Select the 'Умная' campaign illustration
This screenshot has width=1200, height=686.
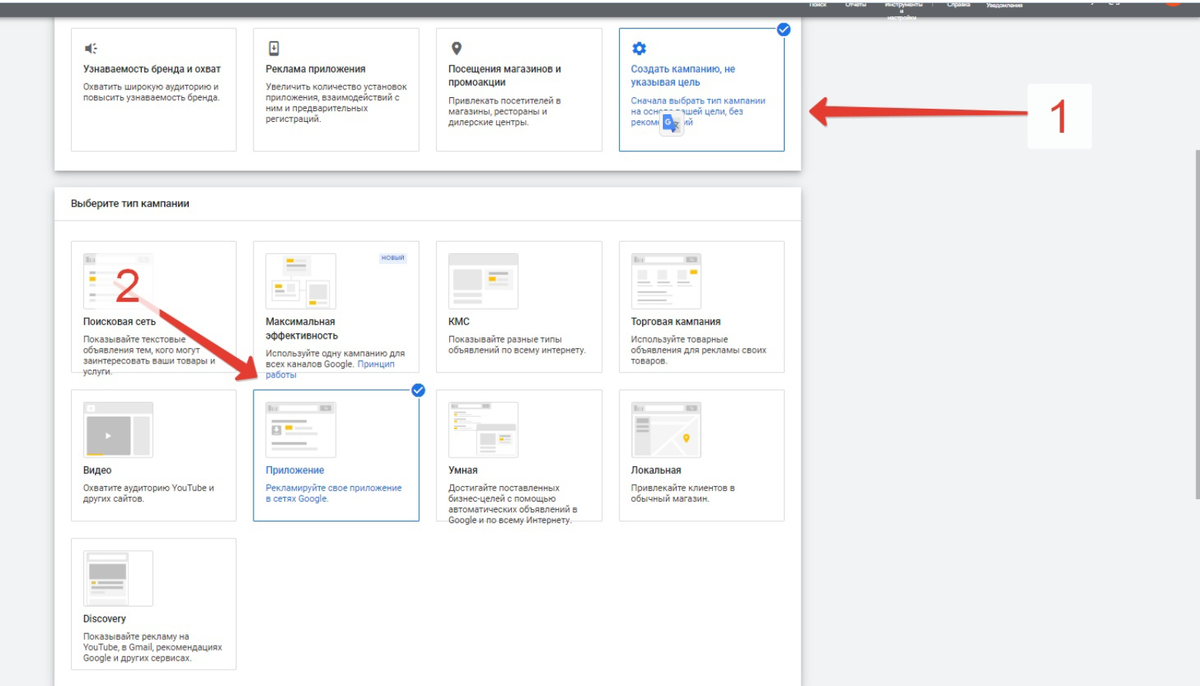coord(483,430)
